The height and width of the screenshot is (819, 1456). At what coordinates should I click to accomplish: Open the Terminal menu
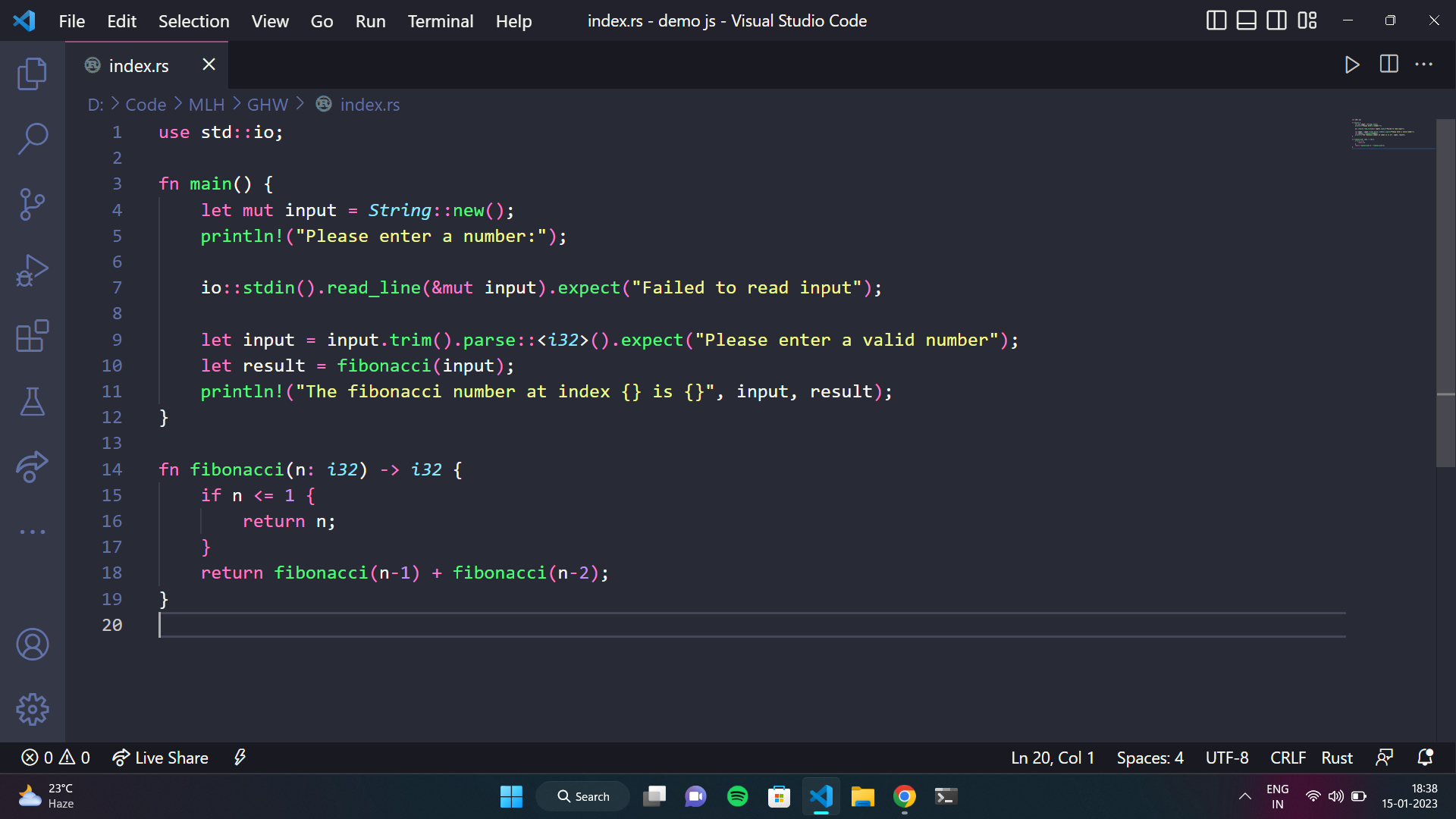[440, 20]
